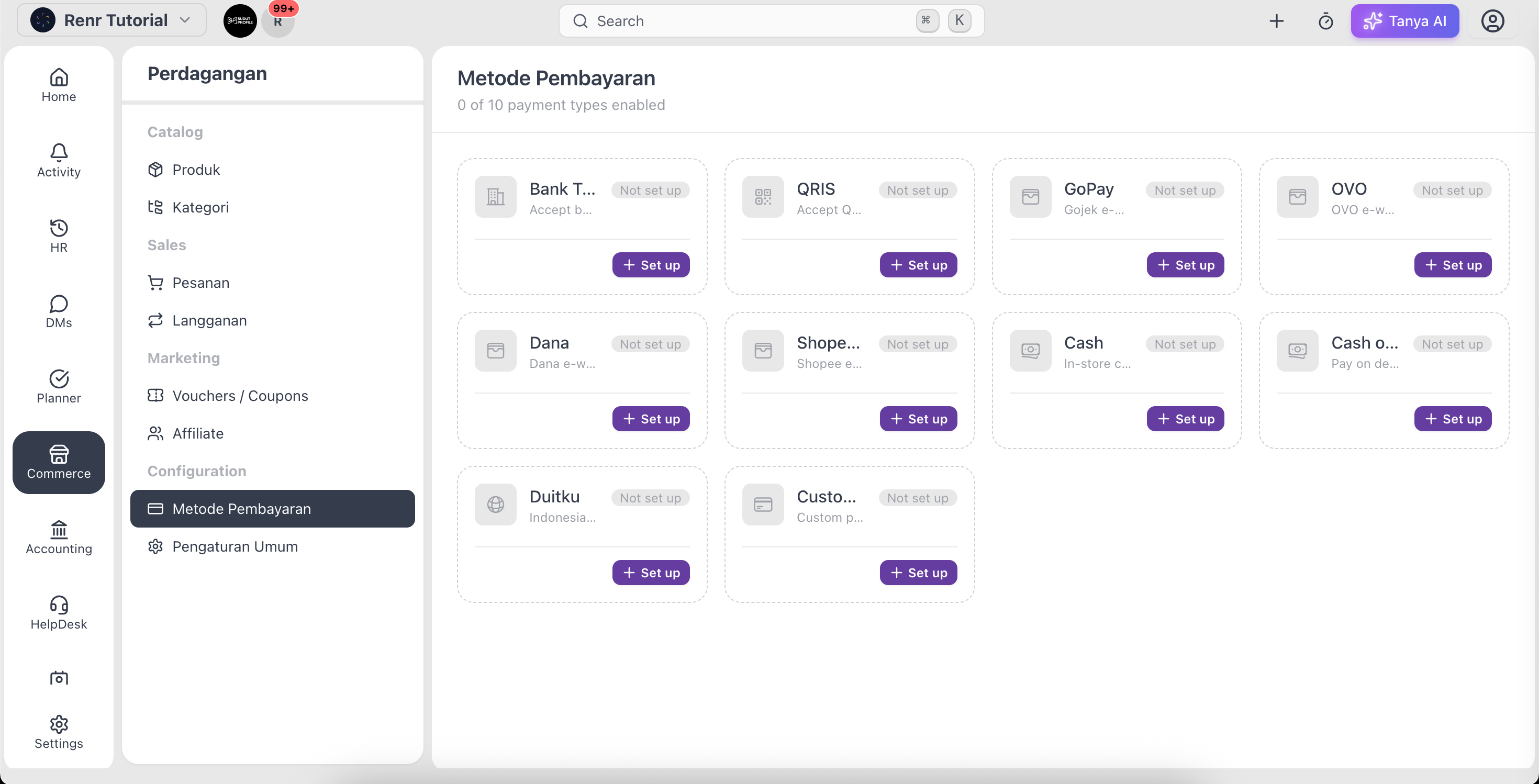Set up Dana payment method
Screen dimensions: 1539x784
(651, 419)
